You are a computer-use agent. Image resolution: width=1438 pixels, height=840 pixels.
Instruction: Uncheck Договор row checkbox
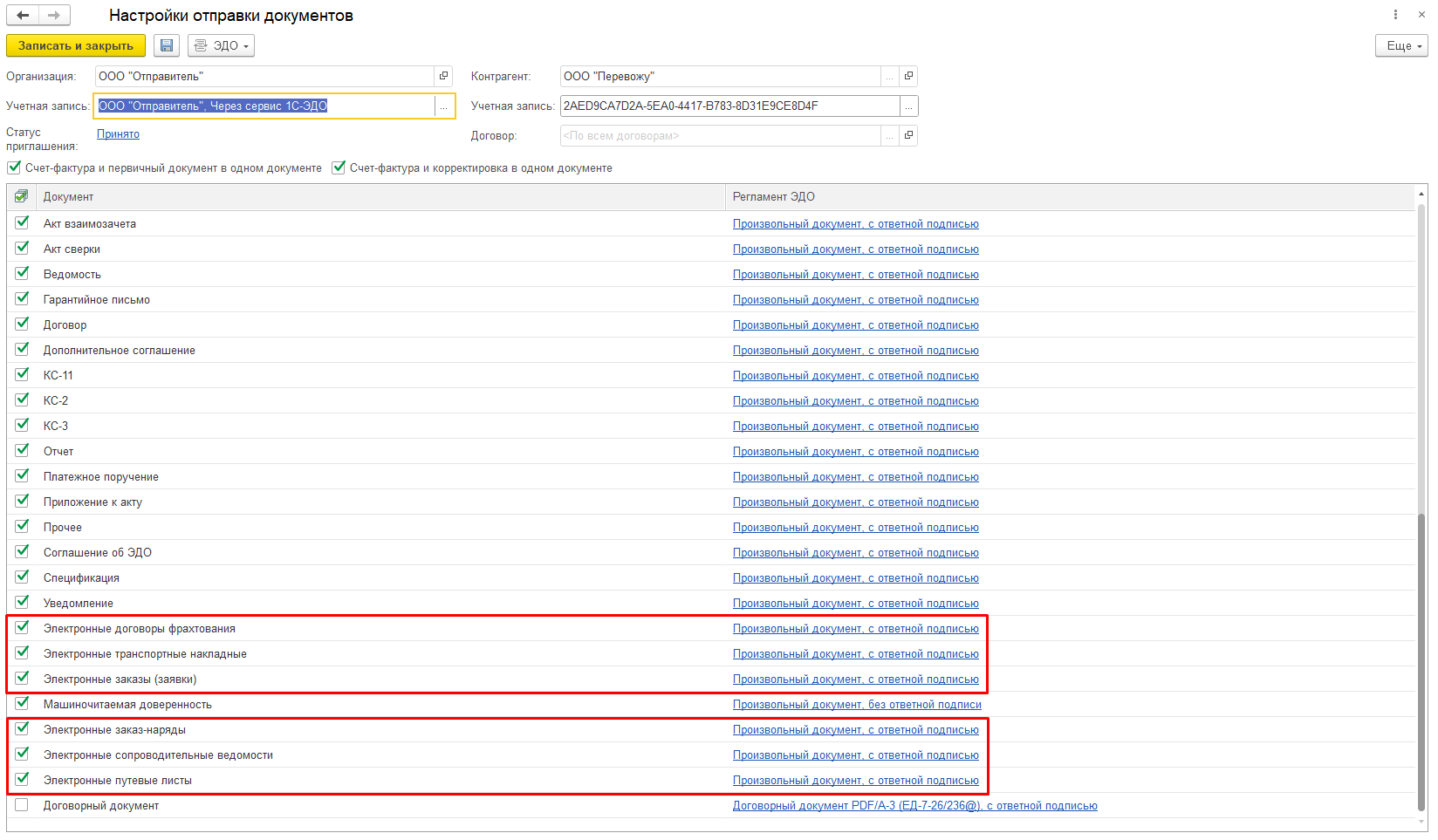[x=22, y=324]
